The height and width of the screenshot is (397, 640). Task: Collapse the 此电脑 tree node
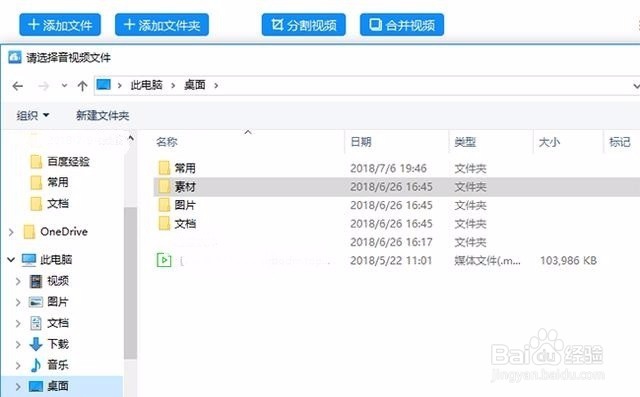(x=11, y=259)
